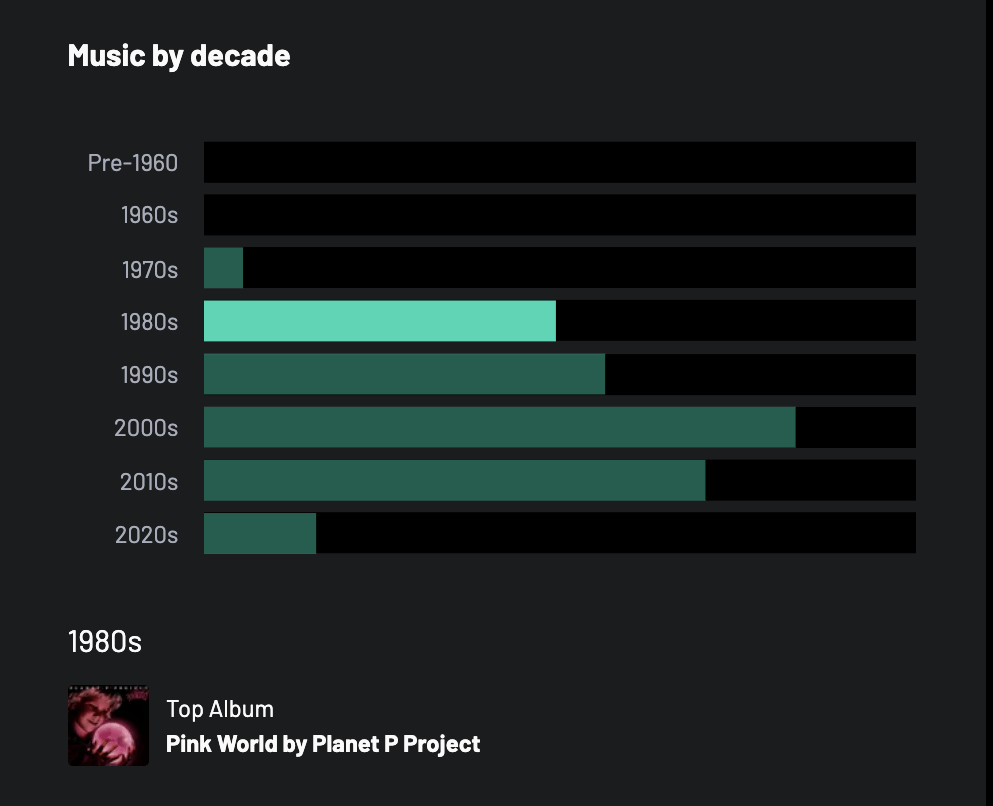Choose the 2010s decade bar
This screenshot has height=806, width=993.
point(454,480)
